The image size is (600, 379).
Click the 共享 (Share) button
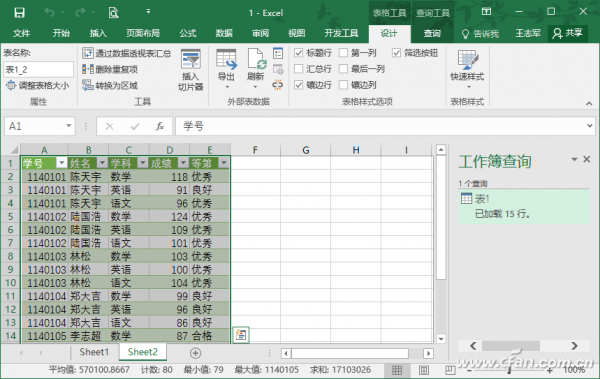[x=567, y=33]
